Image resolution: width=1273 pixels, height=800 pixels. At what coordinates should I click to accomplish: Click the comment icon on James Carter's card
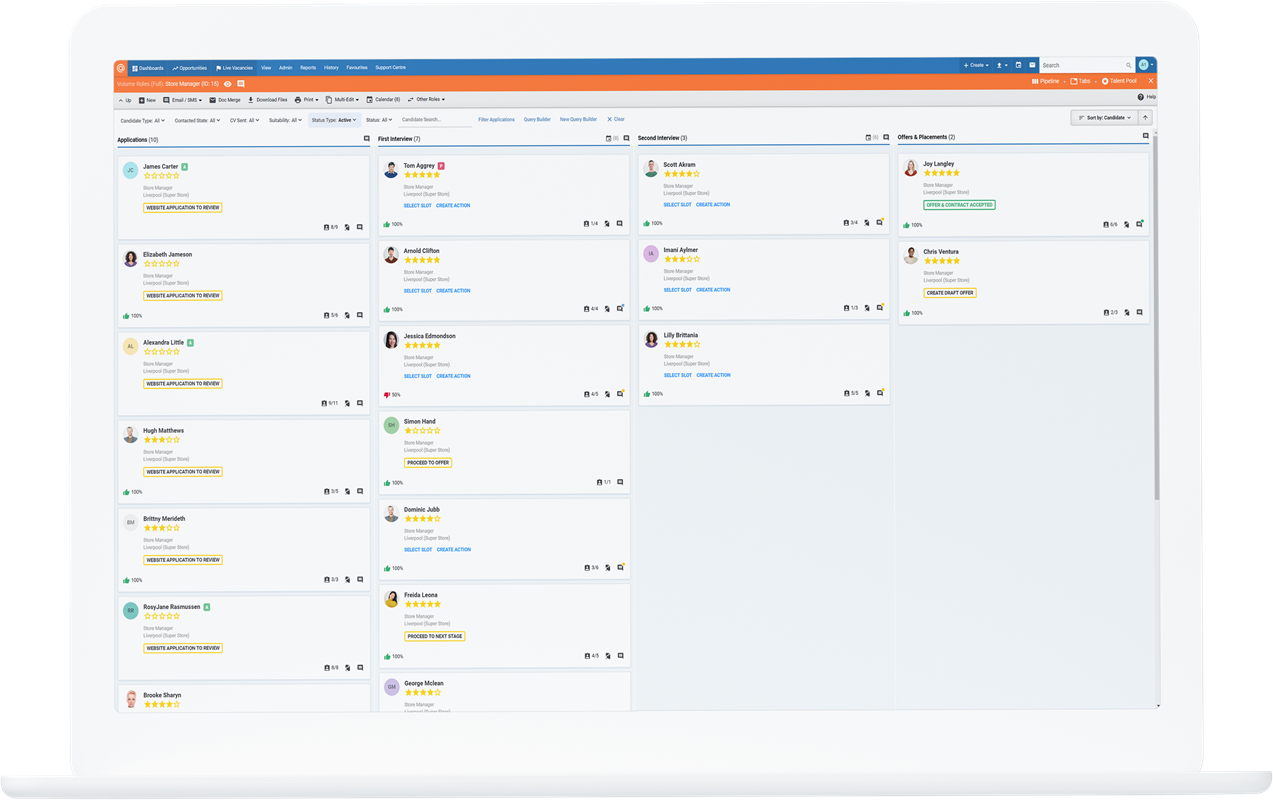pos(359,227)
